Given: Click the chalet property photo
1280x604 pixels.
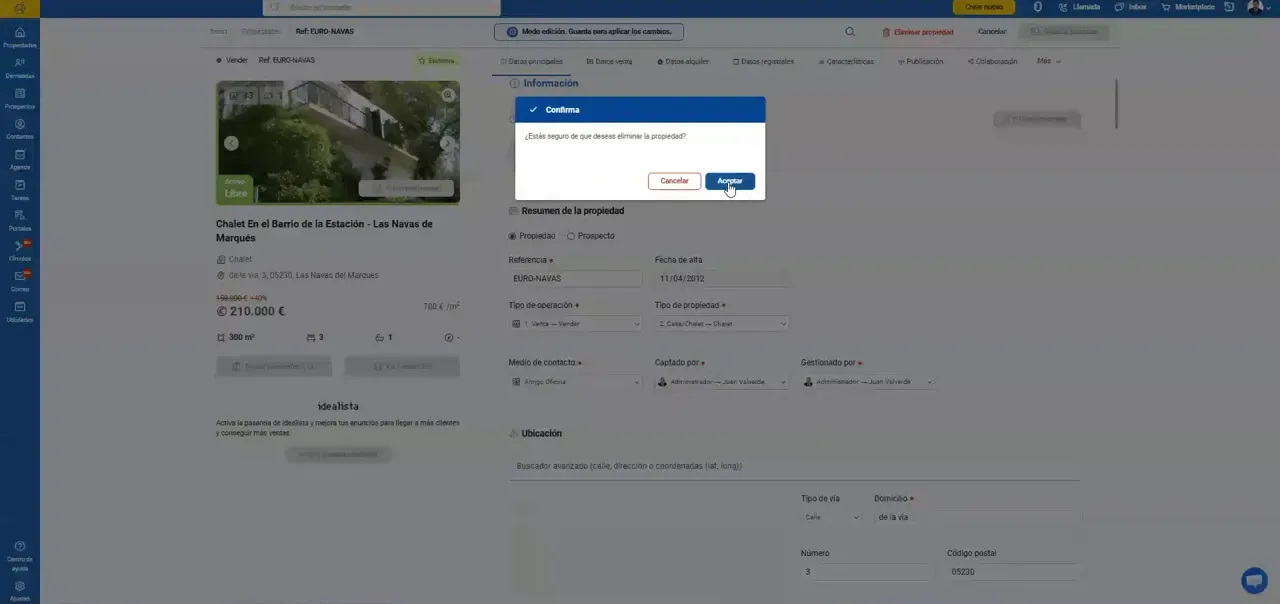Looking at the screenshot, I should [338, 142].
